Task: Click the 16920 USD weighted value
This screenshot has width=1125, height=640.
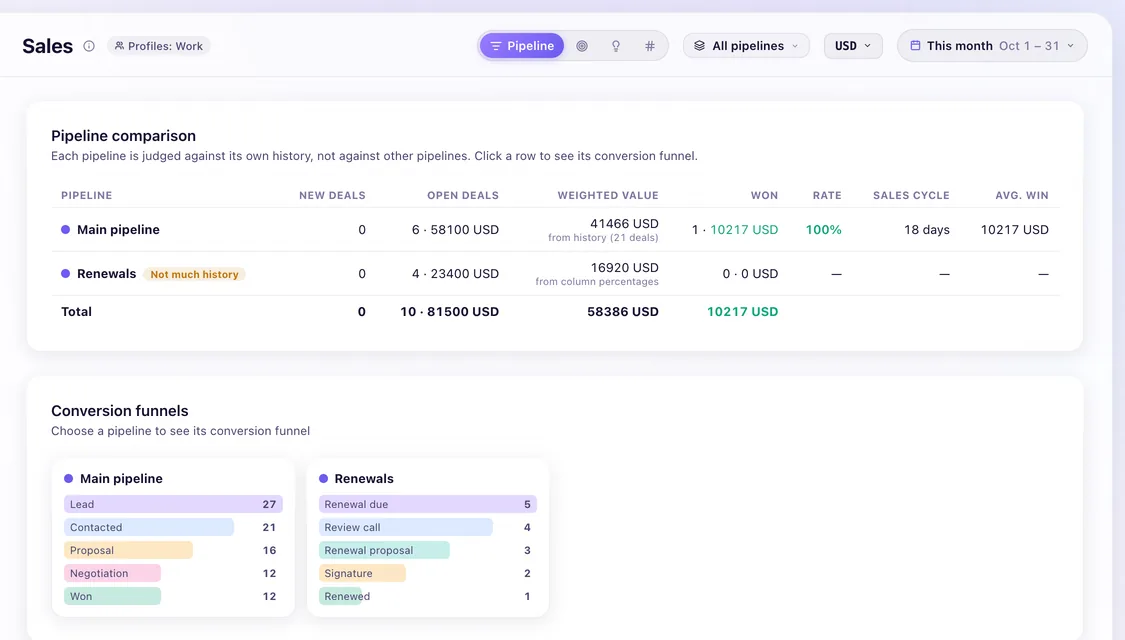Action: (x=624, y=268)
